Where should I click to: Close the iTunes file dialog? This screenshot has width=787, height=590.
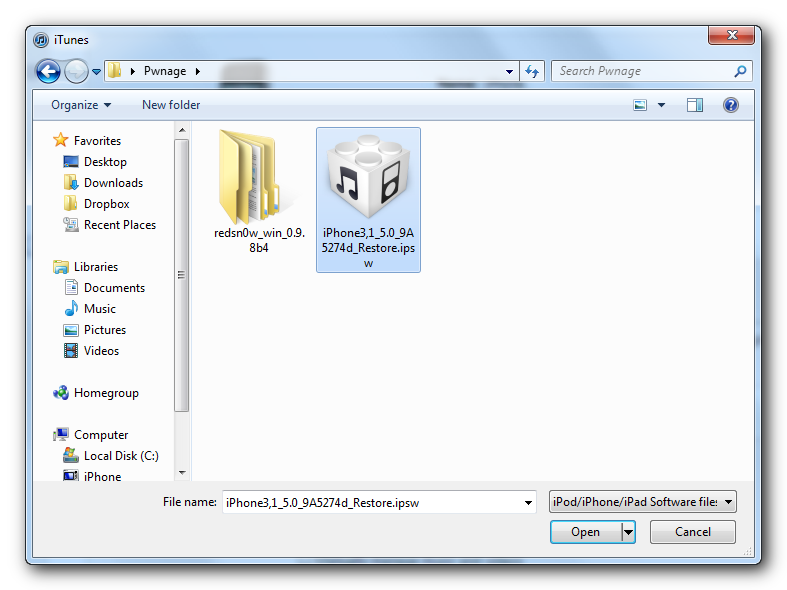731,35
